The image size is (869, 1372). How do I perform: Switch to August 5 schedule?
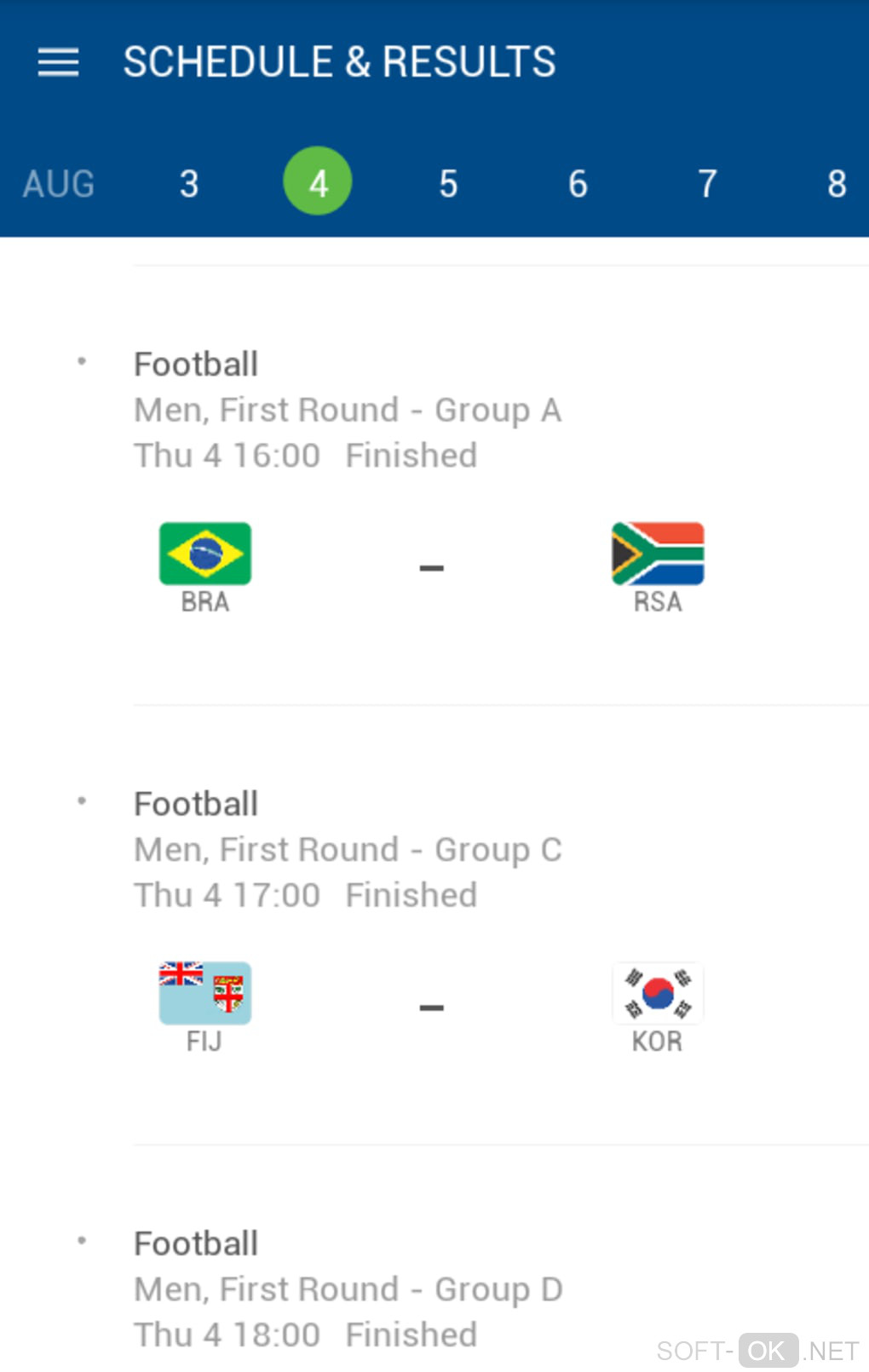[x=448, y=183]
